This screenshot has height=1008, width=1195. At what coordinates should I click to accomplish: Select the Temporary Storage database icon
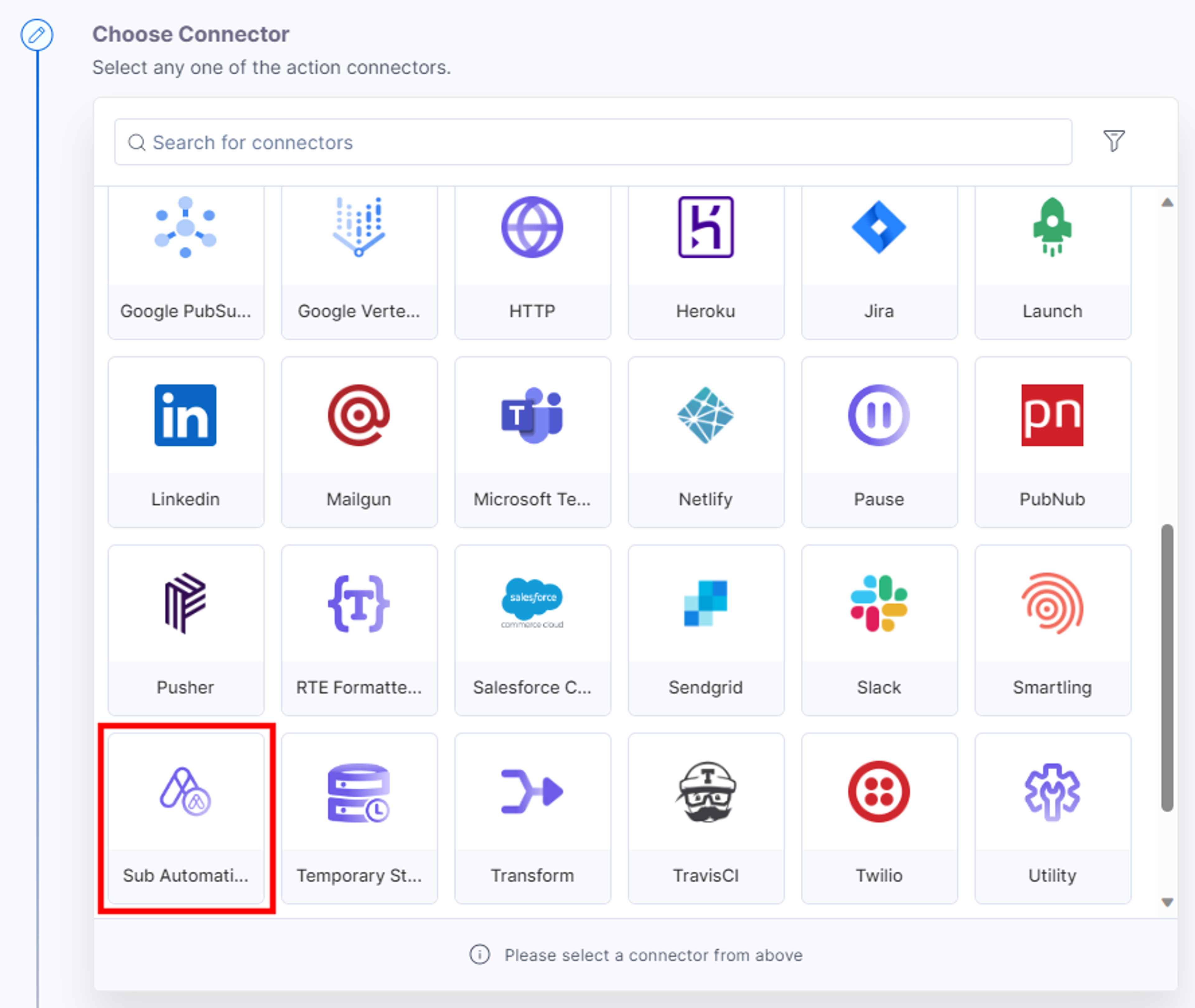pos(359,793)
